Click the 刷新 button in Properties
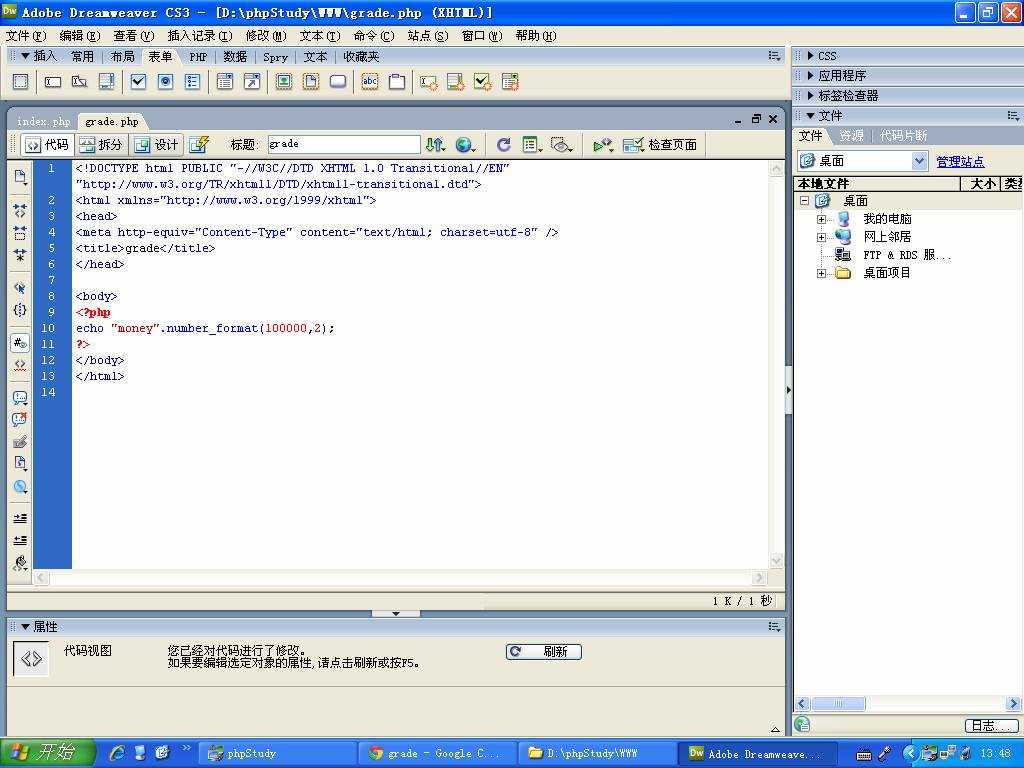This screenshot has width=1024, height=768. point(543,651)
